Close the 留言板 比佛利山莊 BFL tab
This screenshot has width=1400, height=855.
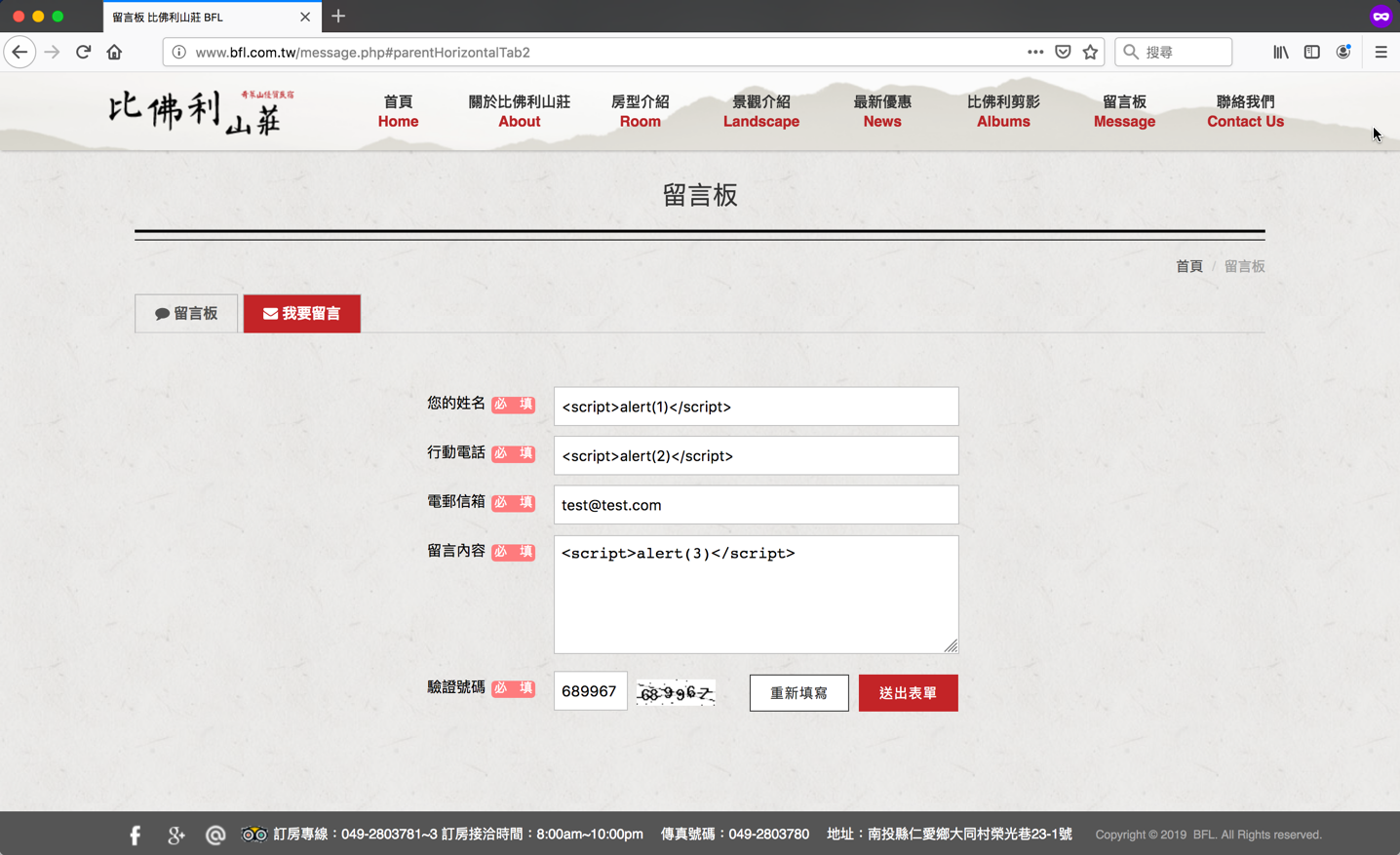pos(305,17)
